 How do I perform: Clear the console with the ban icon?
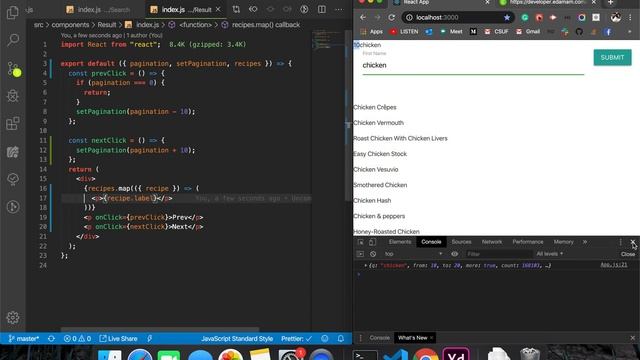(373, 254)
